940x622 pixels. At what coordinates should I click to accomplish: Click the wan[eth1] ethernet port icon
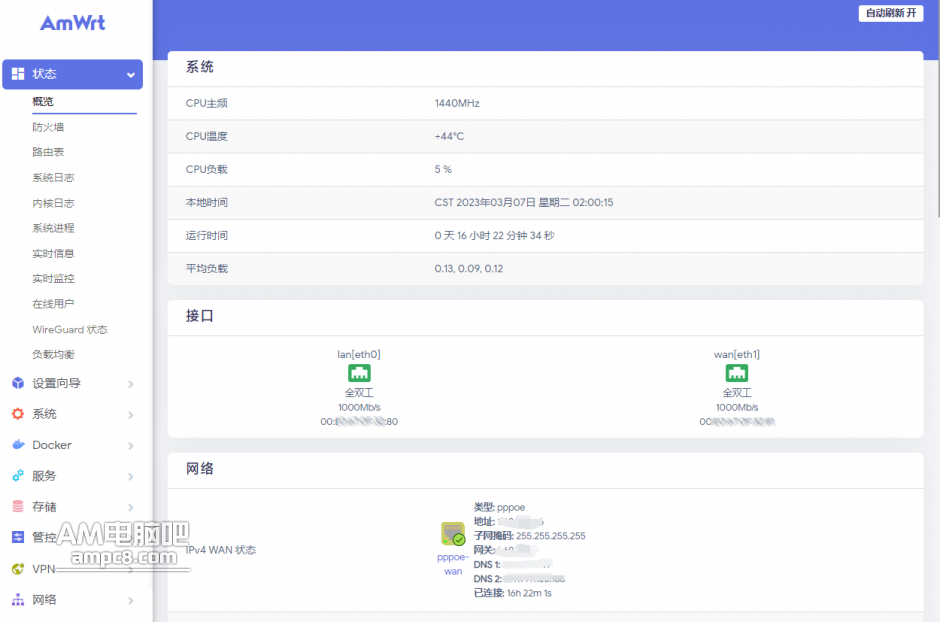pos(737,373)
